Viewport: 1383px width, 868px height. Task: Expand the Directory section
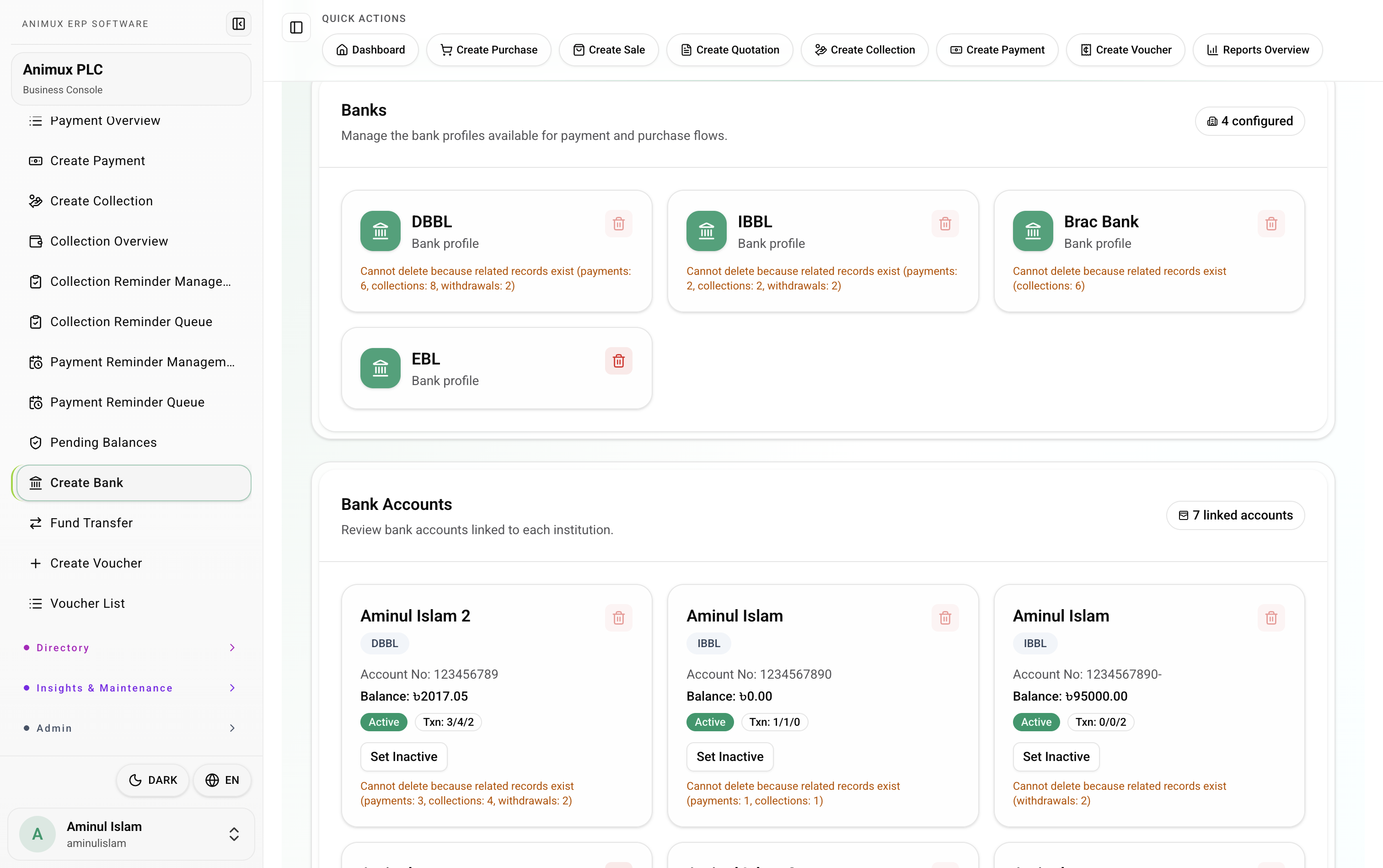(x=131, y=648)
